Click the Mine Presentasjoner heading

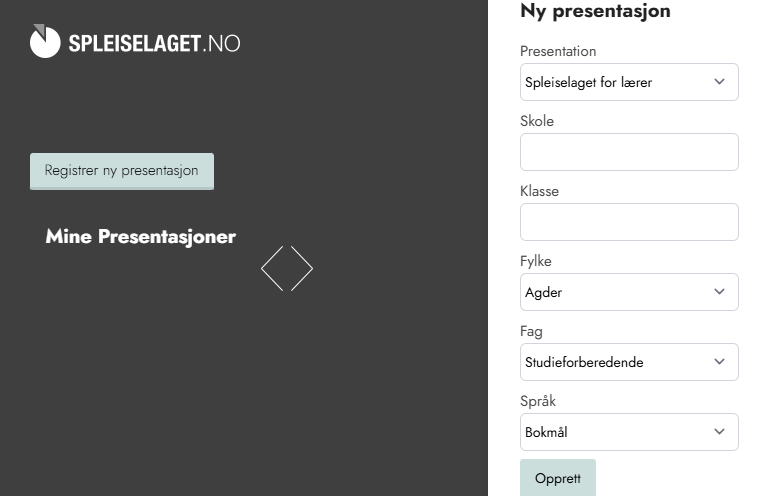click(x=141, y=237)
